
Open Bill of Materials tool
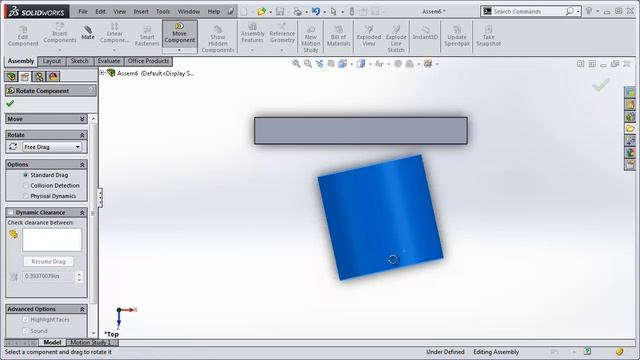point(338,36)
